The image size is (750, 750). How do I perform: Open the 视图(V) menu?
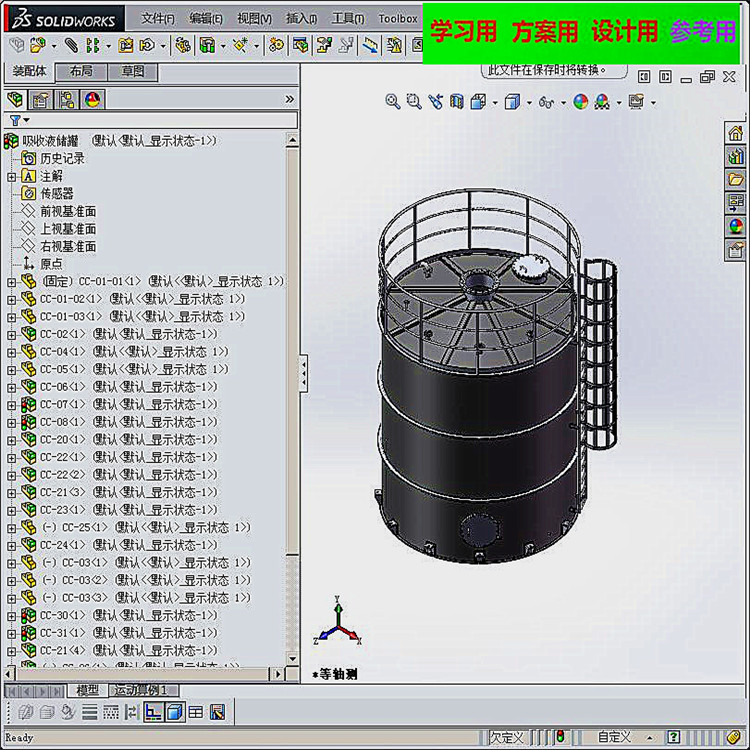point(254,19)
